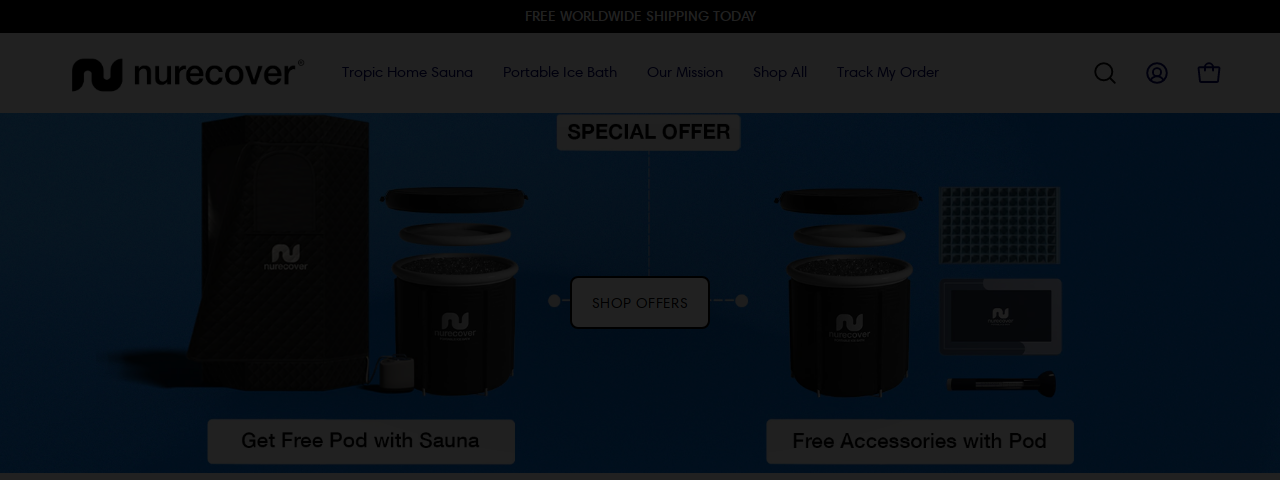
Task: Click Get Free Pod with Sauna banner
Action: [361, 441]
